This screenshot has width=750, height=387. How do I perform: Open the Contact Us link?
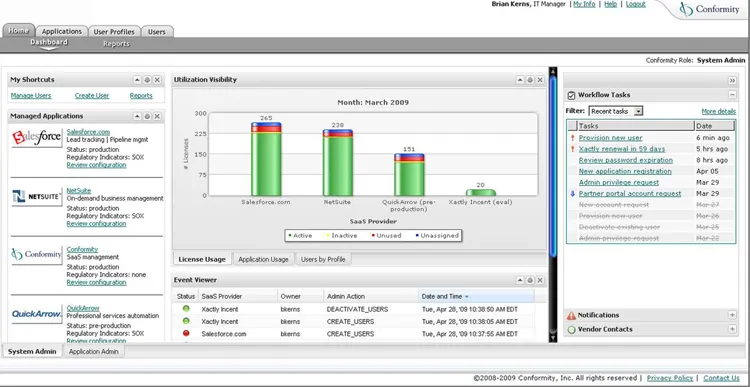[x=721, y=378]
